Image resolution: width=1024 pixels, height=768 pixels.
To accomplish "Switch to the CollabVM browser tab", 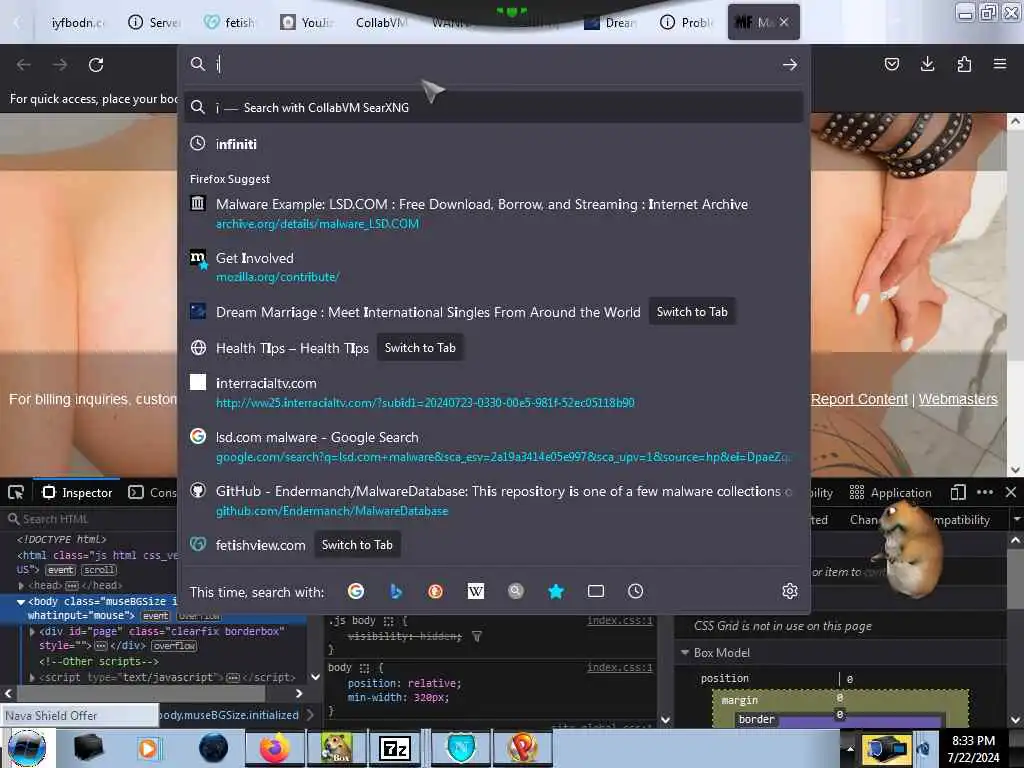I will [x=382, y=22].
